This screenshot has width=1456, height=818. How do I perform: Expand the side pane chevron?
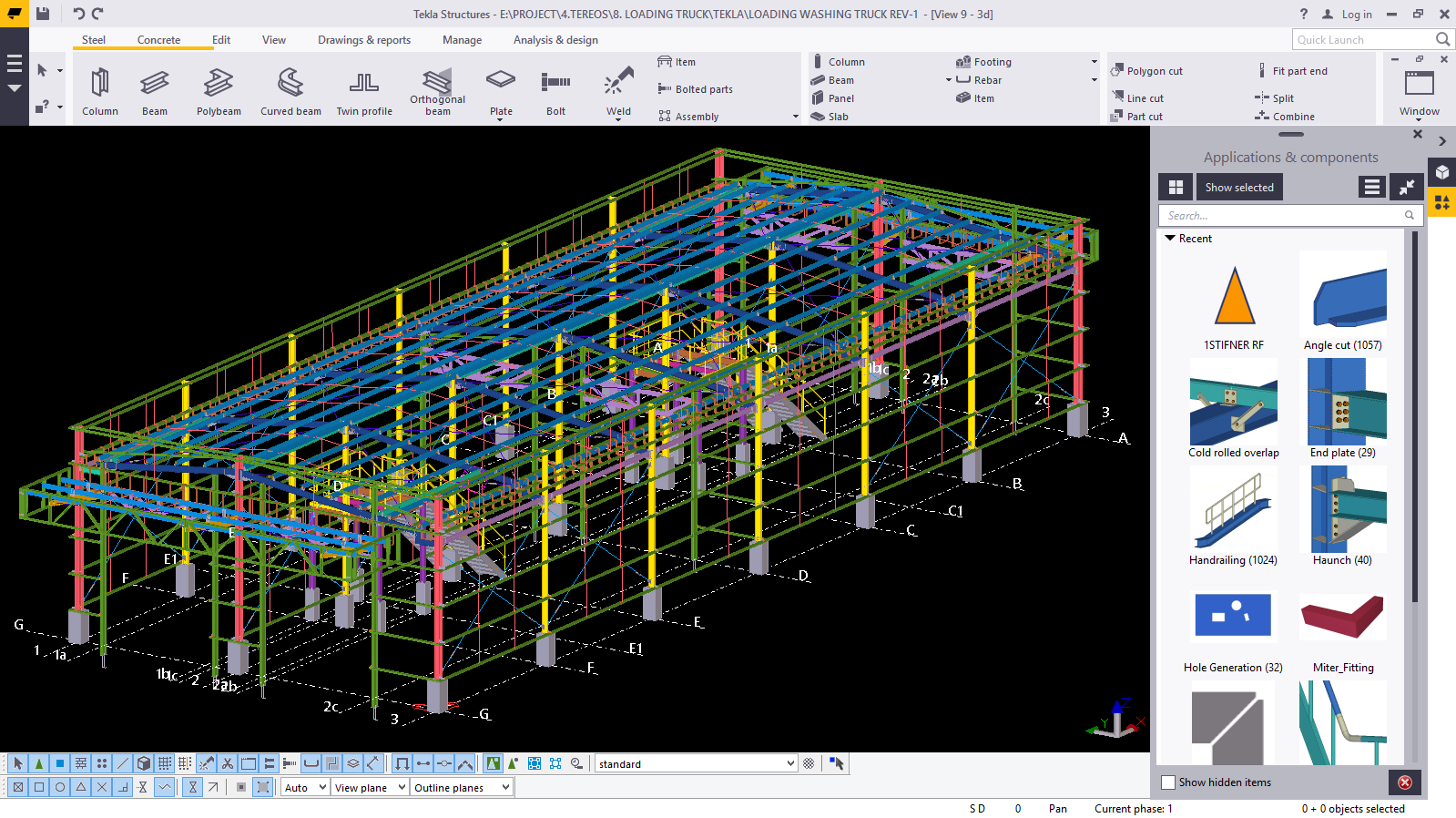click(x=1442, y=141)
